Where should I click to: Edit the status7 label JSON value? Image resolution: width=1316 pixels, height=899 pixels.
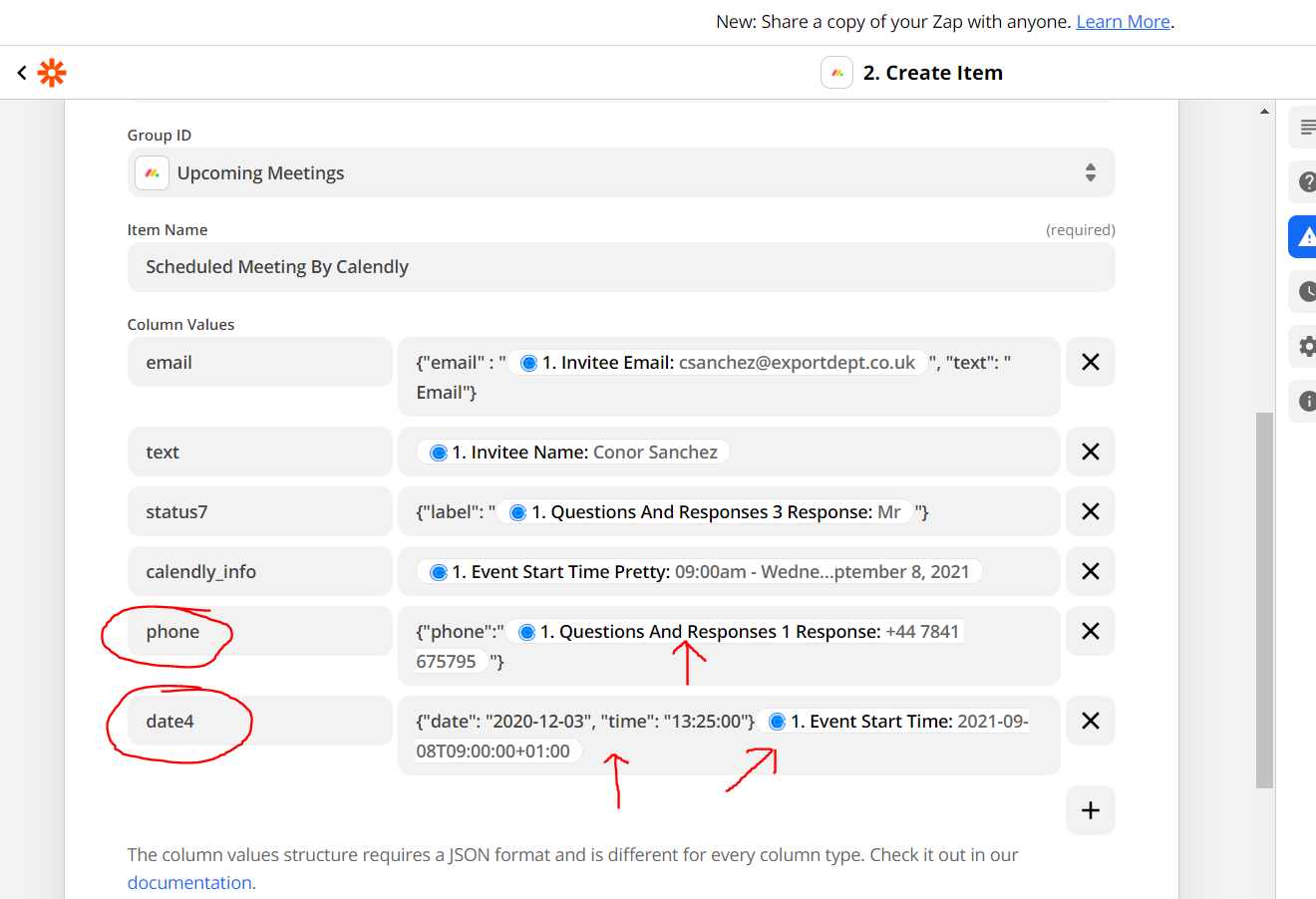tap(729, 511)
